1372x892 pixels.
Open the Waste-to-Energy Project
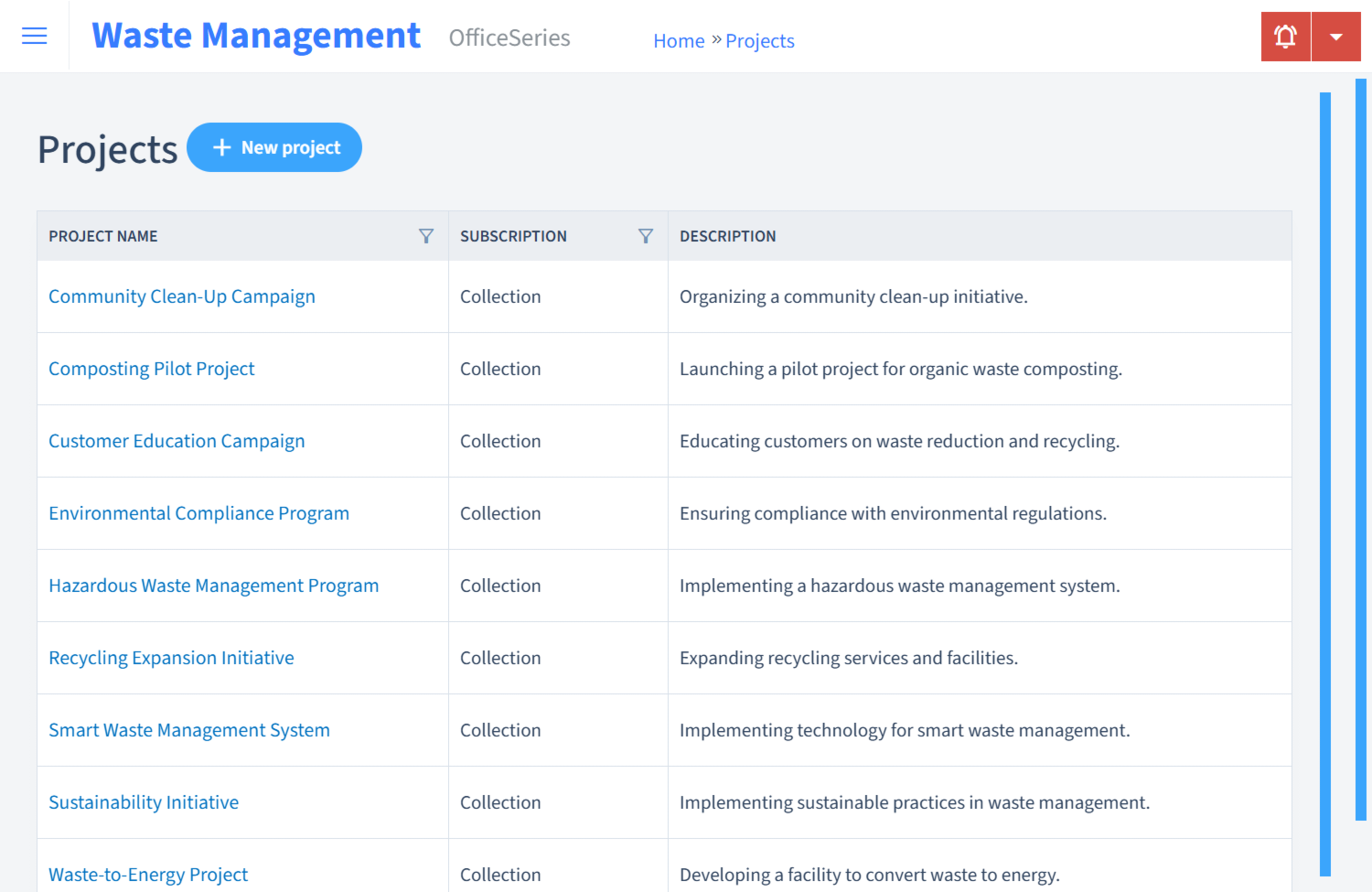click(147, 875)
